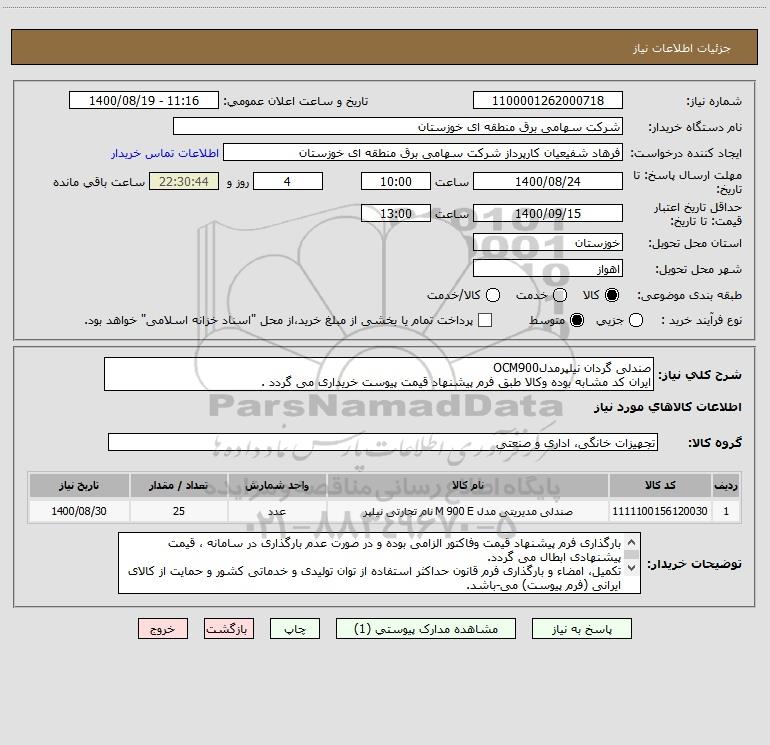Screen dimensions: 770x745
Task: Click the product name cell صندلی مدیریتی
Action: pos(468,511)
